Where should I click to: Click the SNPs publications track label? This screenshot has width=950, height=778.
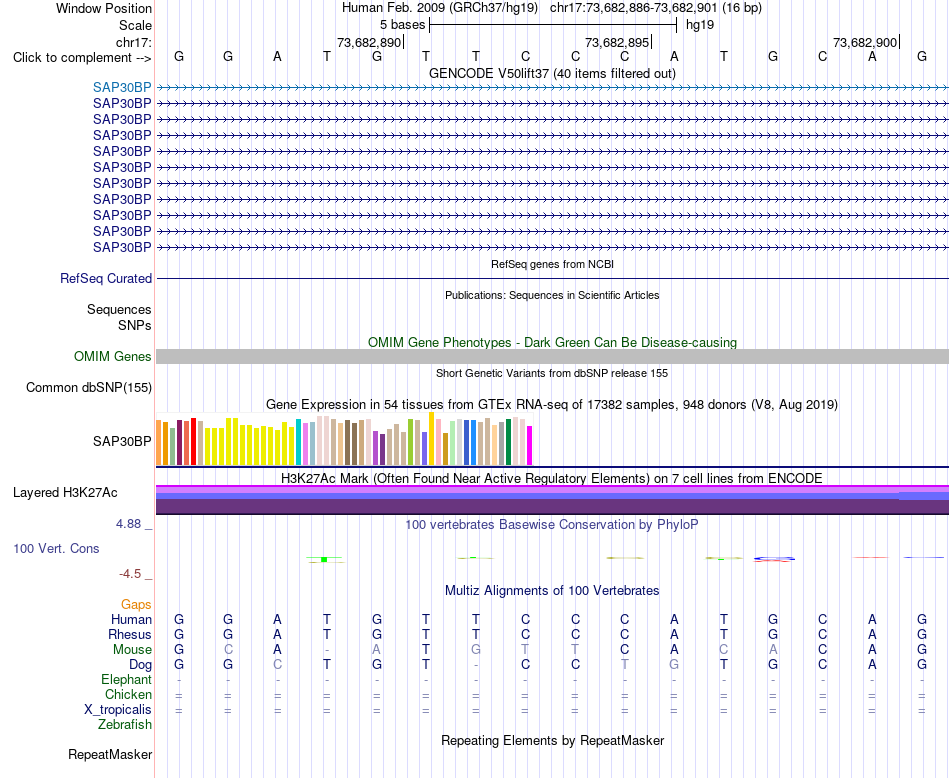click(135, 325)
